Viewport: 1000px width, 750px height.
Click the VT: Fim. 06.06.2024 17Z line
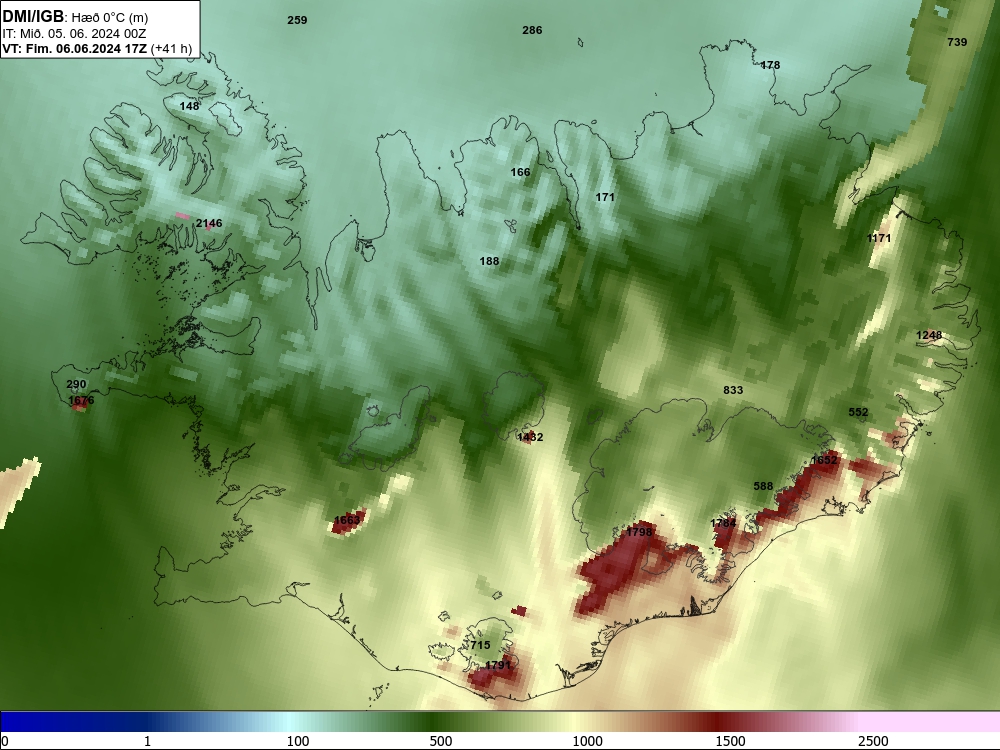[x=74, y=49]
